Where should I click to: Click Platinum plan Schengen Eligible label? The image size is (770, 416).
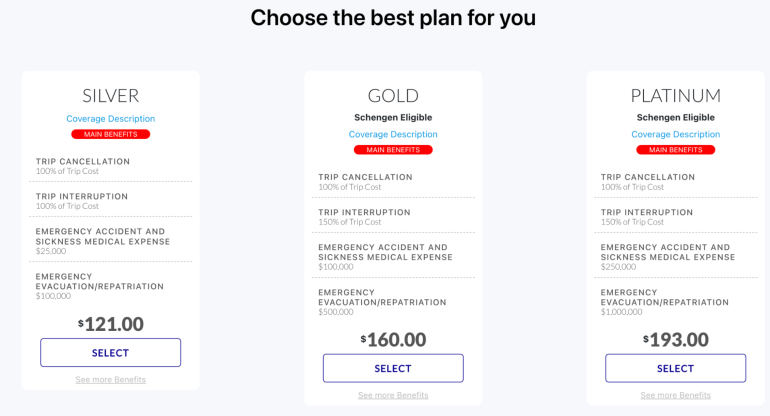pos(675,117)
